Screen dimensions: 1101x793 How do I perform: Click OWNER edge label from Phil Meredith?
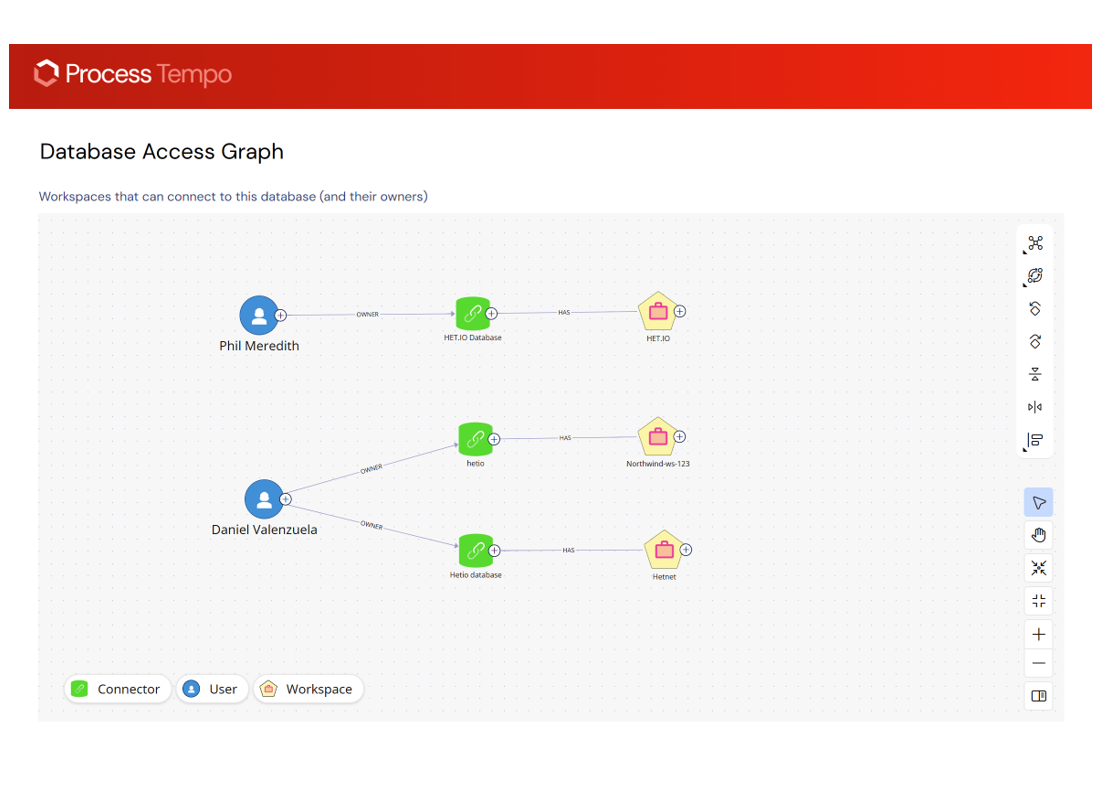tap(367, 315)
